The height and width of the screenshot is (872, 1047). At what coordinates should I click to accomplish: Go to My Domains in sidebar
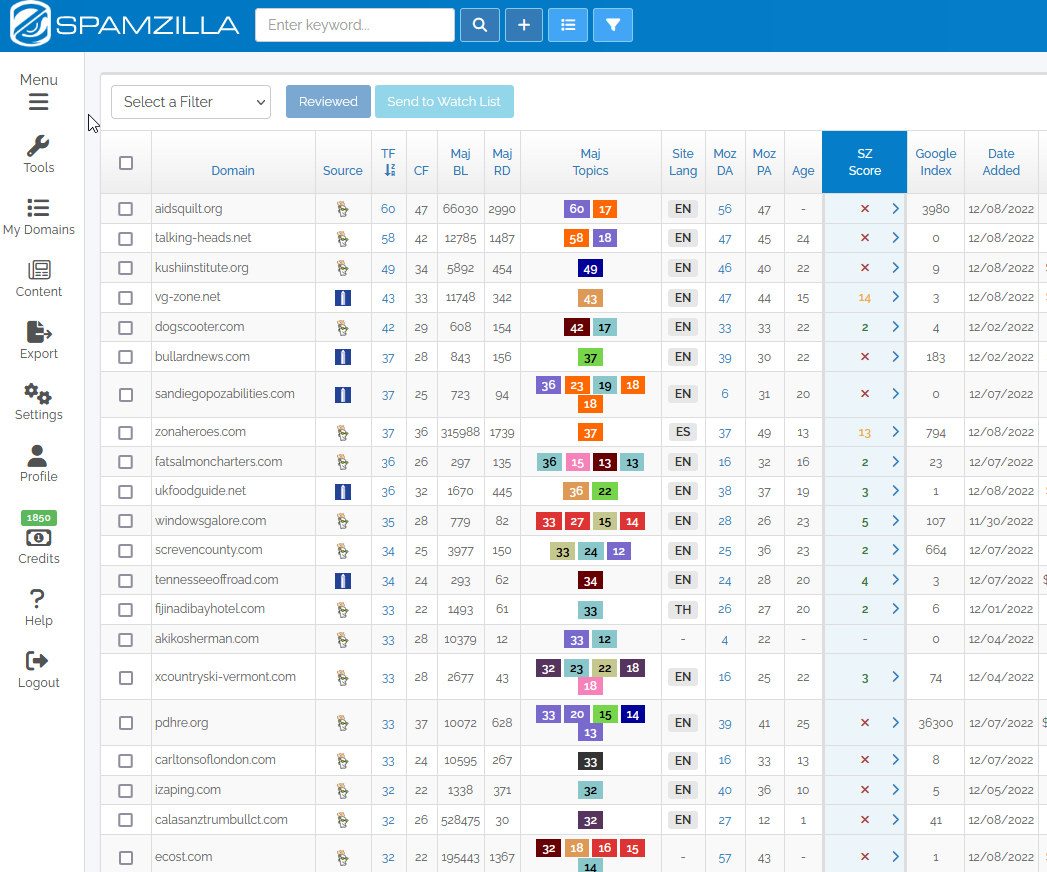(39, 217)
